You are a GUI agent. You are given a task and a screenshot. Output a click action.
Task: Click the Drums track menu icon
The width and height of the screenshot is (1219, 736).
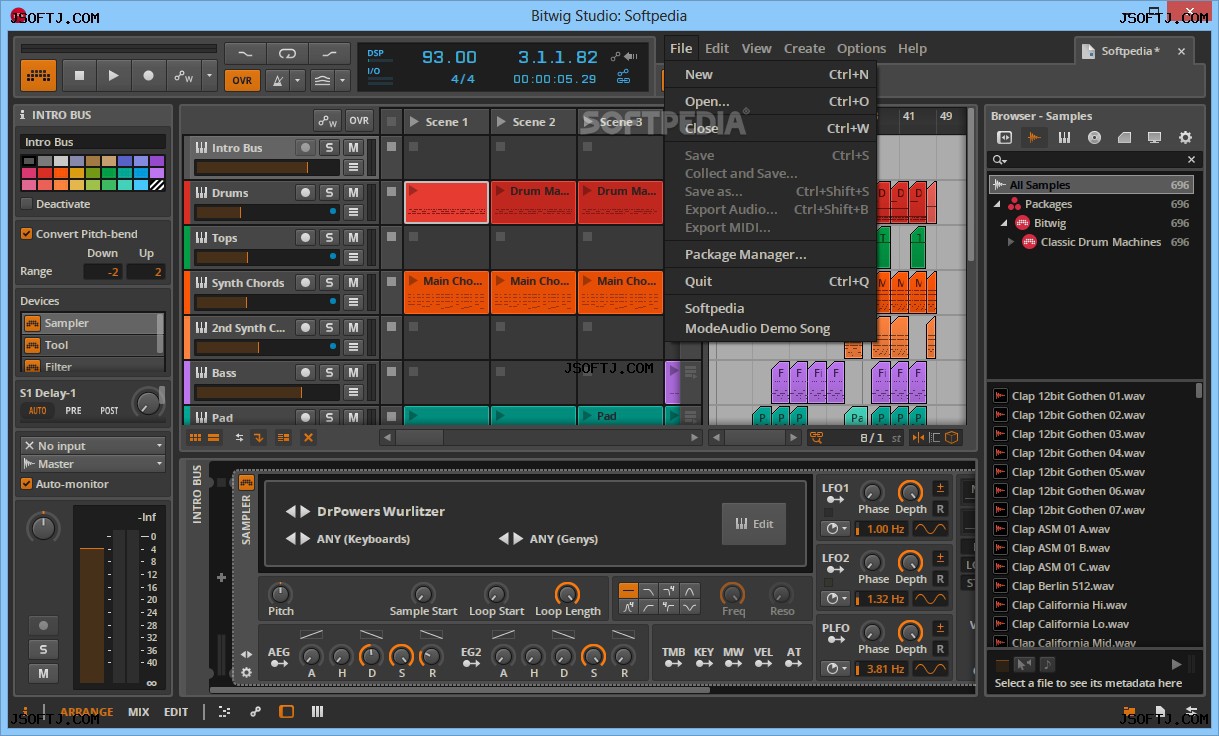click(x=353, y=212)
